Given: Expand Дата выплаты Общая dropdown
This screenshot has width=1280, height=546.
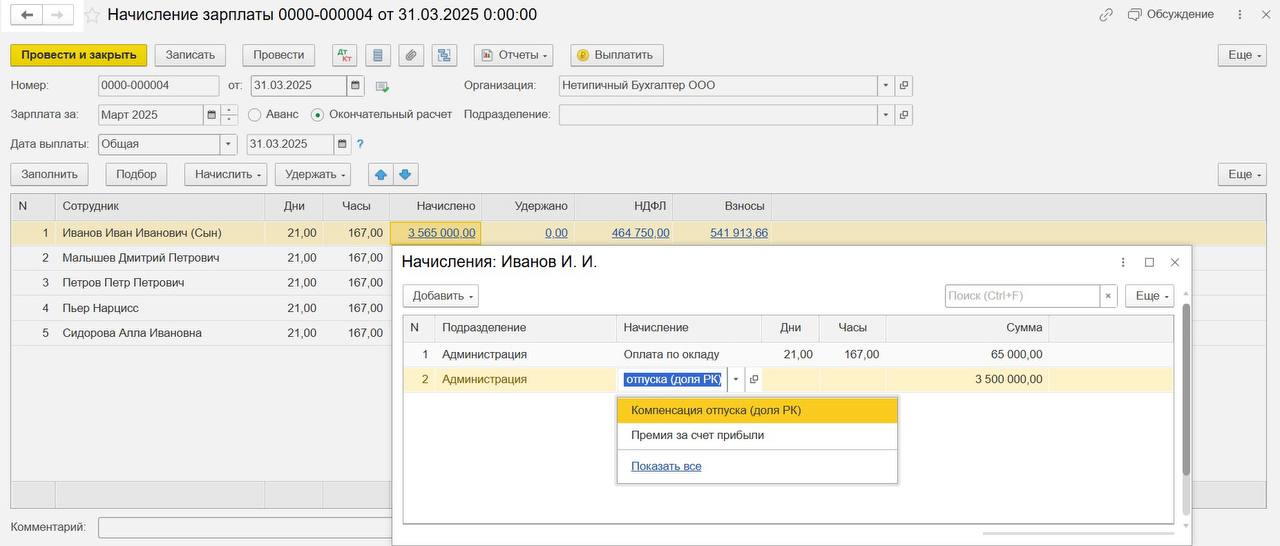Looking at the screenshot, I should click(x=228, y=144).
